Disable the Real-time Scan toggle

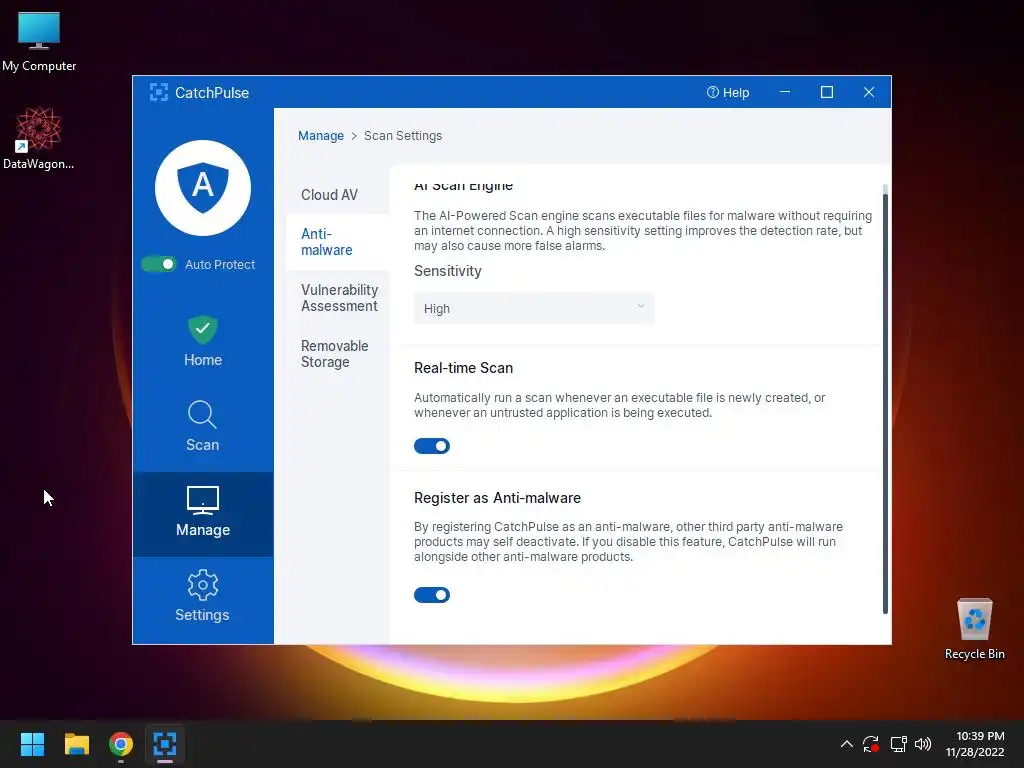click(432, 446)
